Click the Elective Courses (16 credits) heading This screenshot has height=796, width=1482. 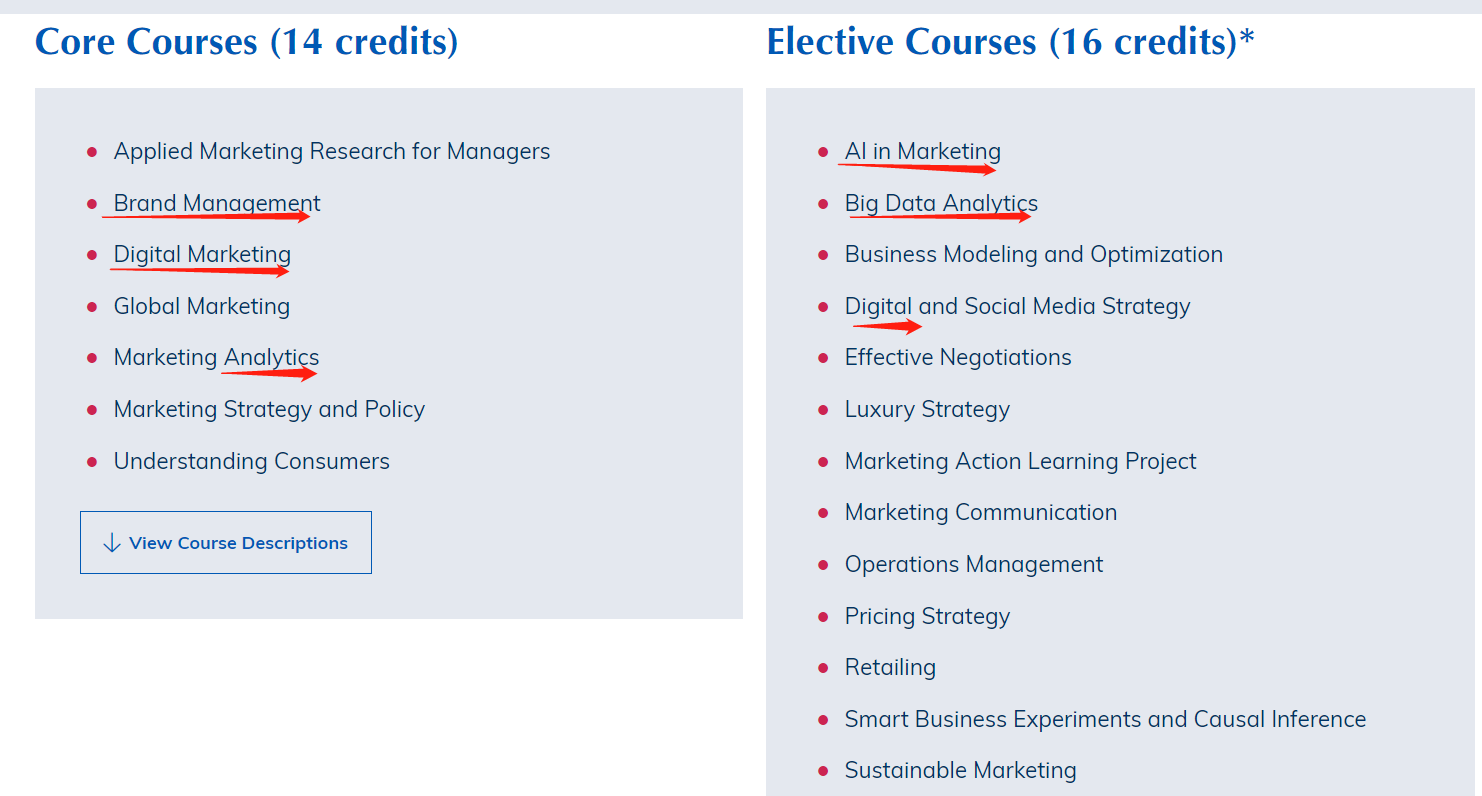[1010, 42]
